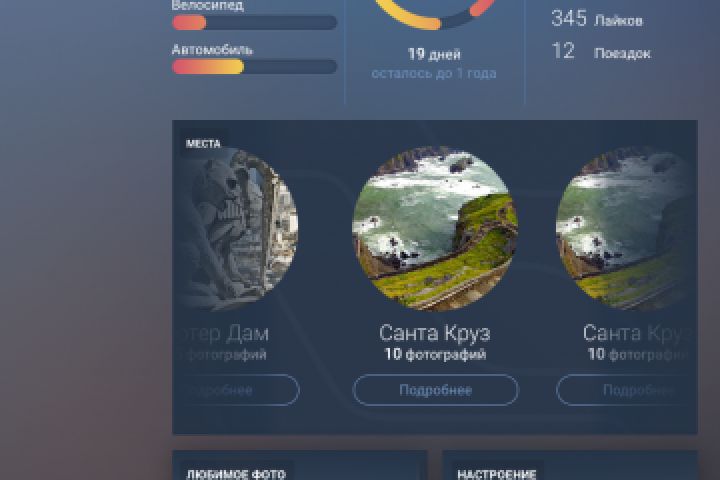Click the 12 Поездок statistic
This screenshot has height=480, width=720.
(x=601, y=51)
